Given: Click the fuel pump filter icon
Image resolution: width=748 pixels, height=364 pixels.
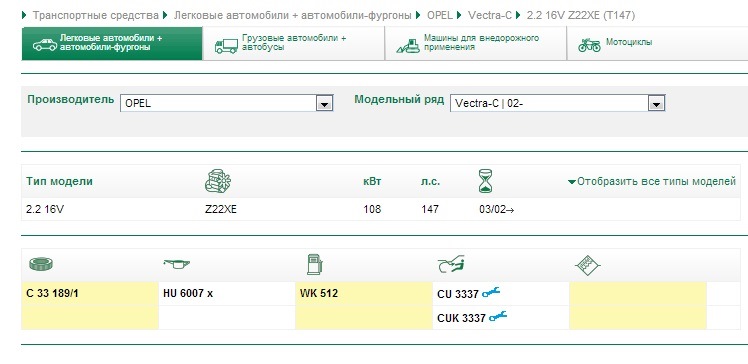Looking at the screenshot, I should coord(314,264).
